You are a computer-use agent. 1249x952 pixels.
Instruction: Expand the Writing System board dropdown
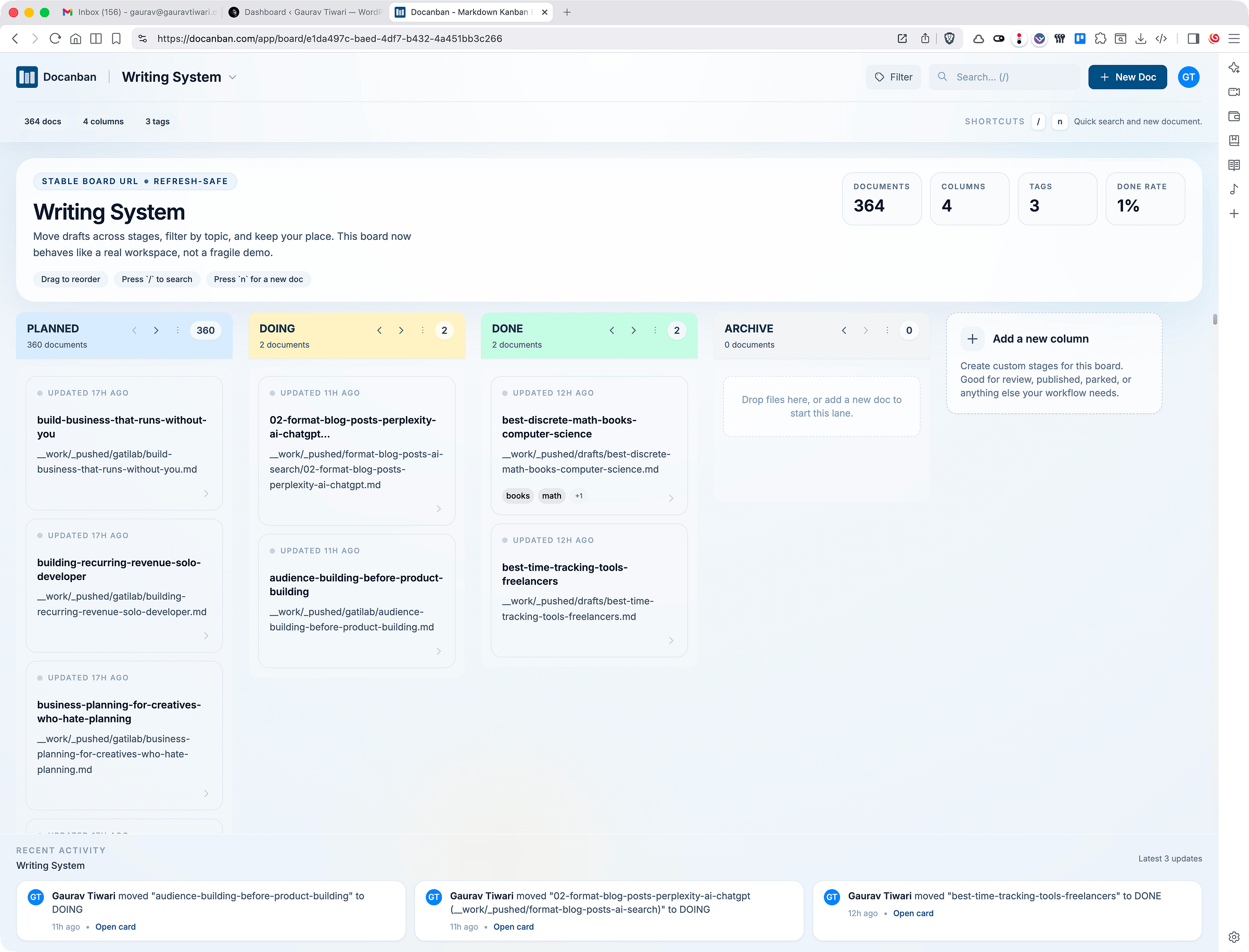click(233, 77)
